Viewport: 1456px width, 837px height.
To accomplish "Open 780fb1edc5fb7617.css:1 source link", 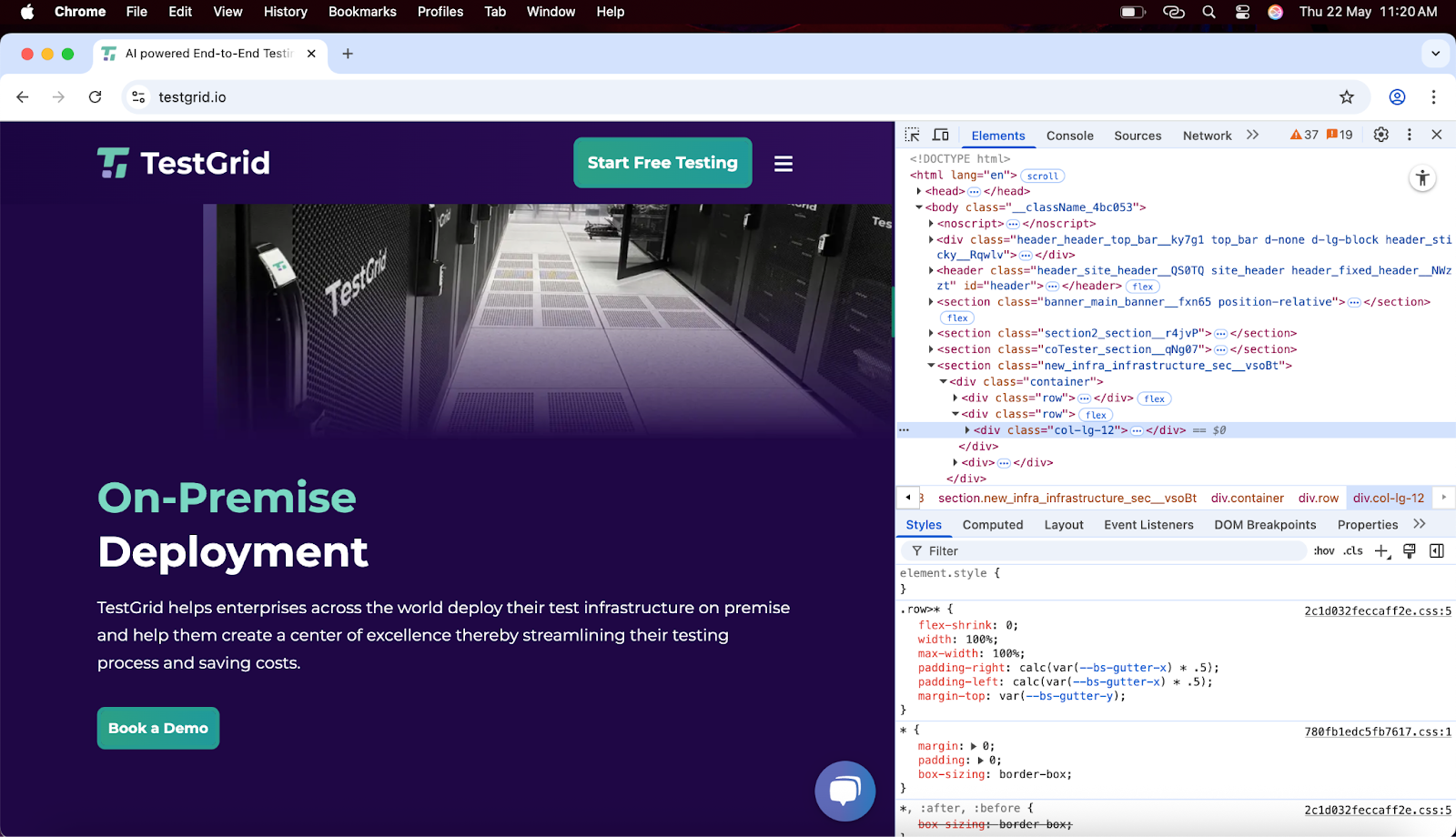I will 1378,731.
